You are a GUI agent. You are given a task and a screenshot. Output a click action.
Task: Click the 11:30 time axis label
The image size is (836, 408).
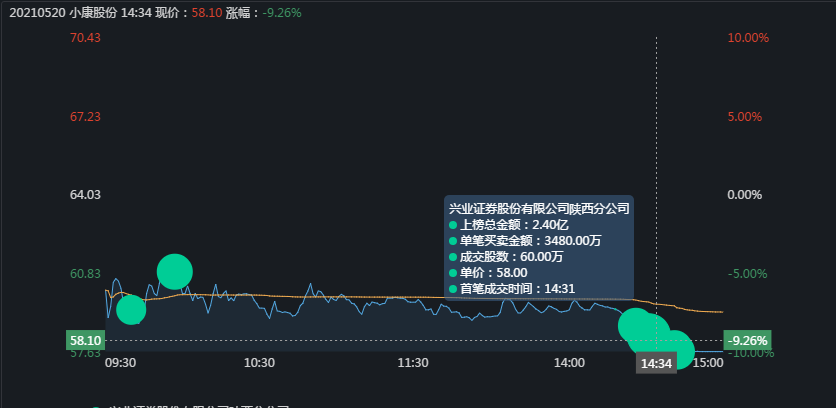click(x=413, y=363)
